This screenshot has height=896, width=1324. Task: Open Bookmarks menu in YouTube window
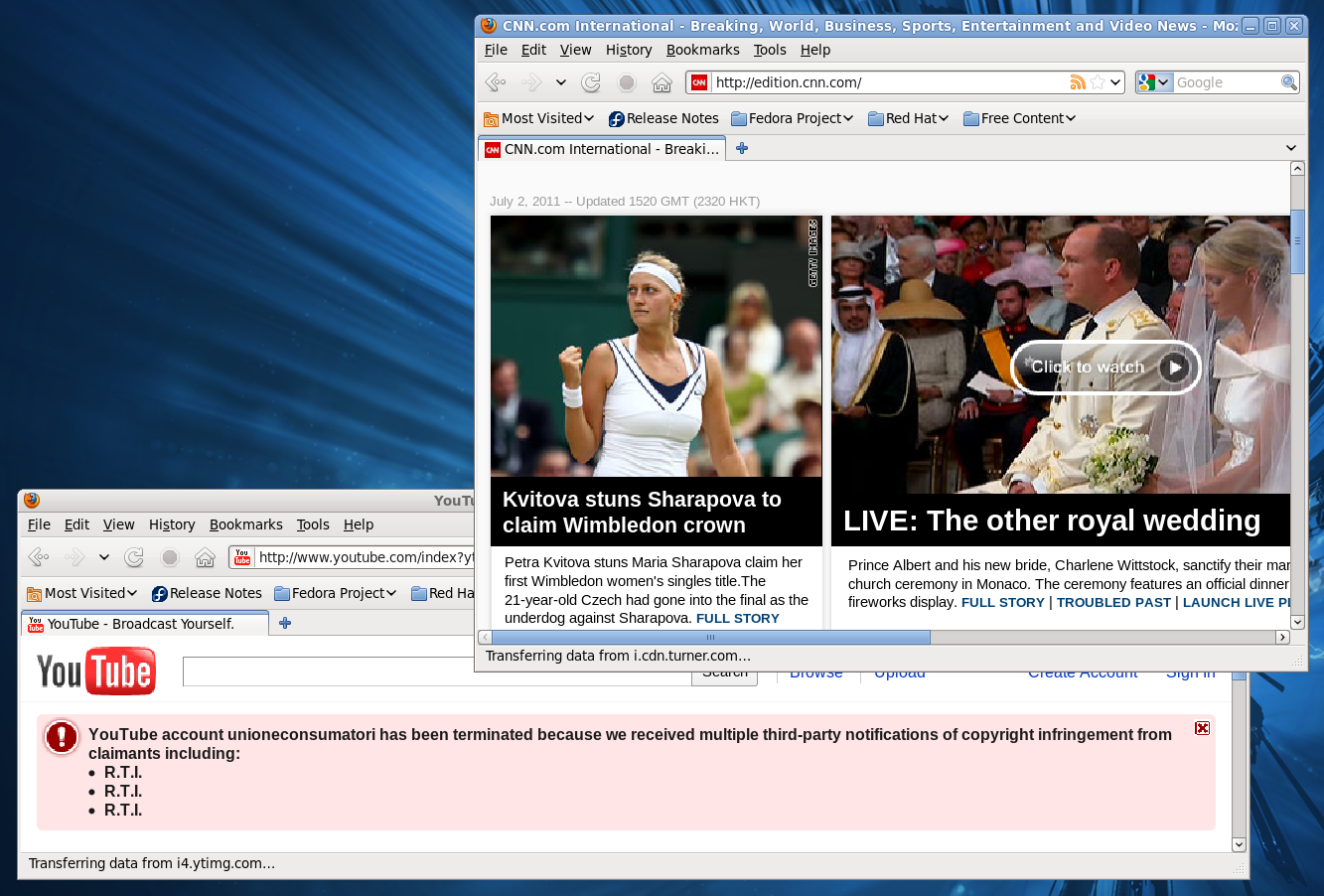click(245, 524)
